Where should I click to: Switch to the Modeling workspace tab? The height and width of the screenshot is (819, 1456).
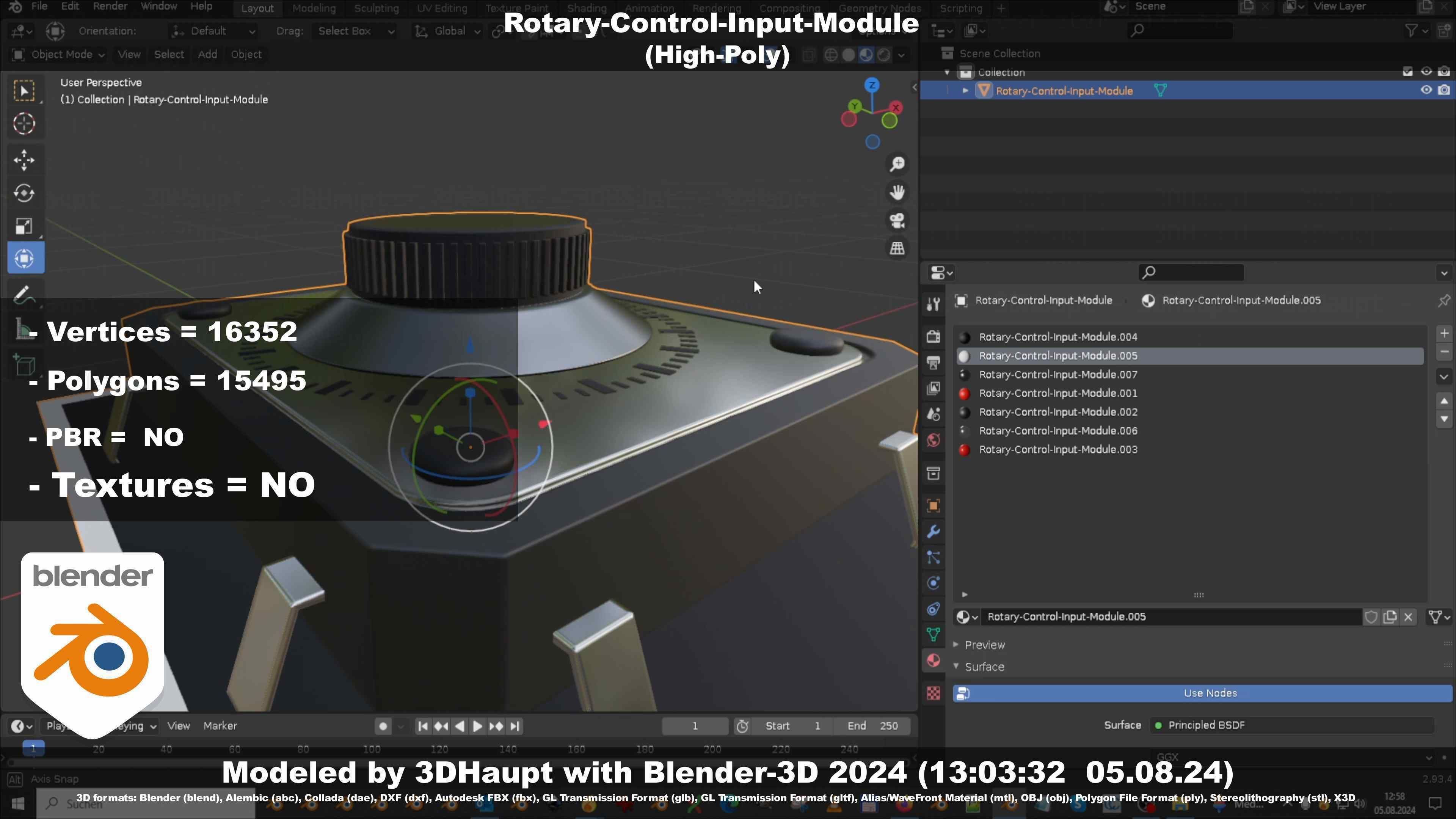coord(314,8)
